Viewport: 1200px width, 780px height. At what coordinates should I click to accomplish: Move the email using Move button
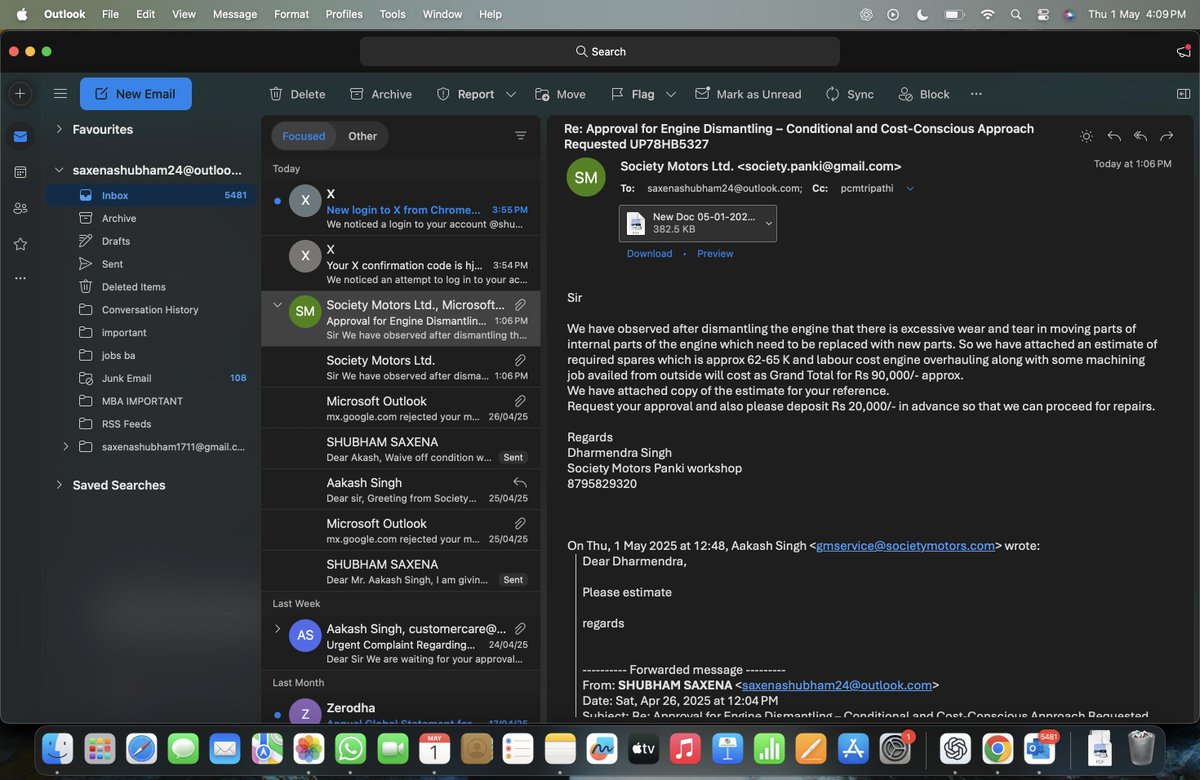560,94
